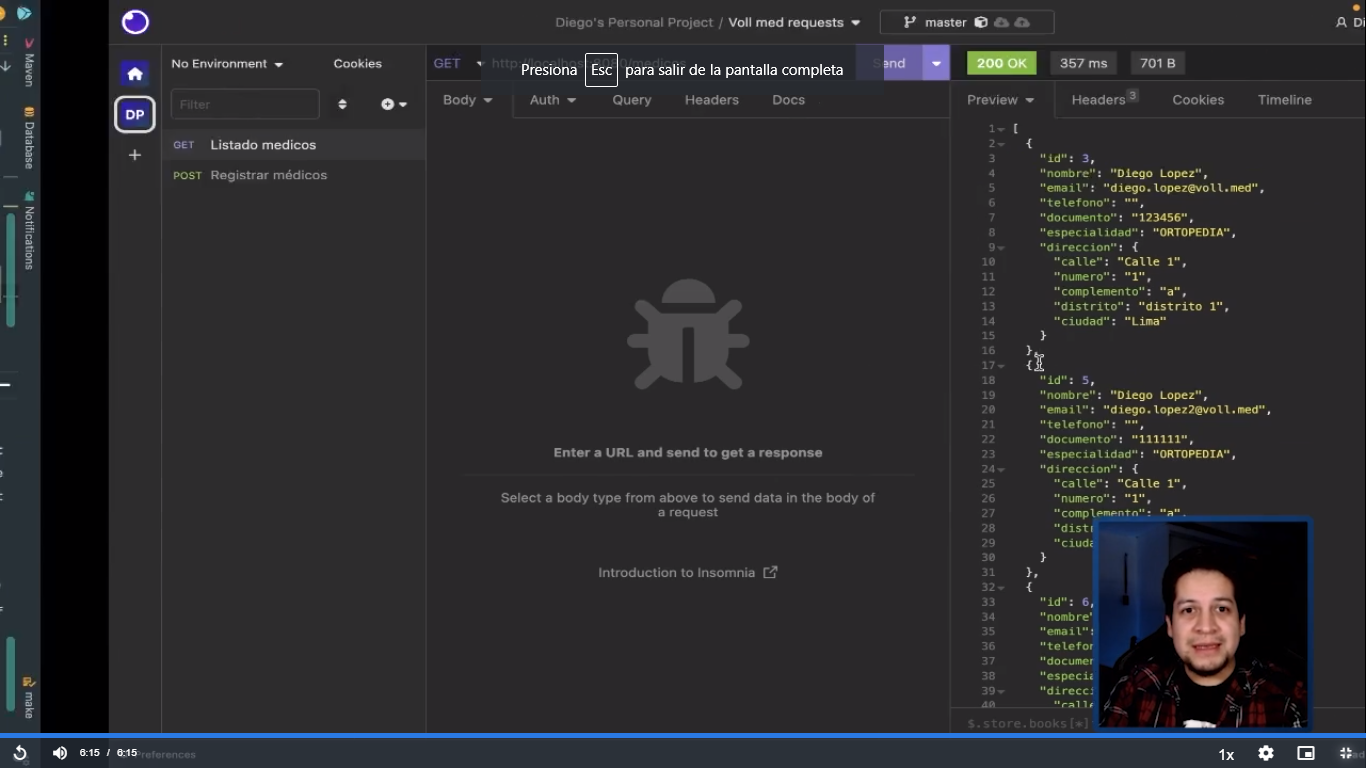Click the 357 ms response time
1366x768 pixels.
1084,63
